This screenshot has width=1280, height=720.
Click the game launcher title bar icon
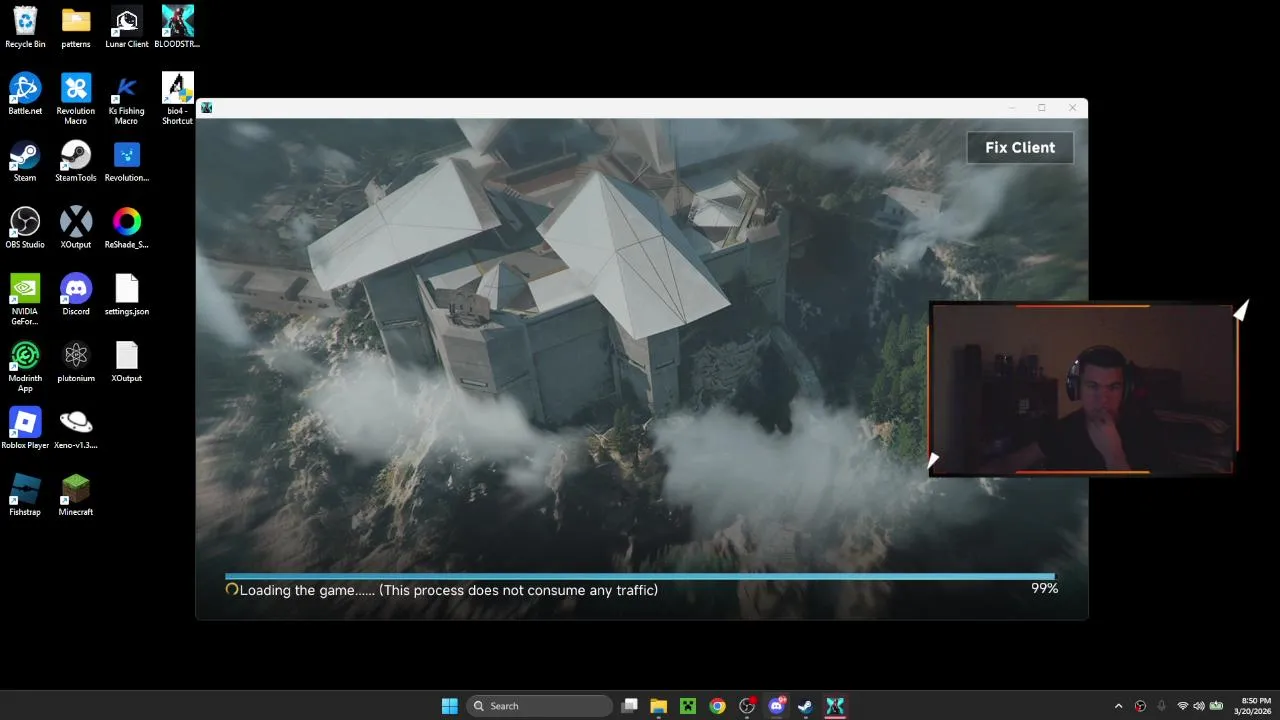coord(206,108)
